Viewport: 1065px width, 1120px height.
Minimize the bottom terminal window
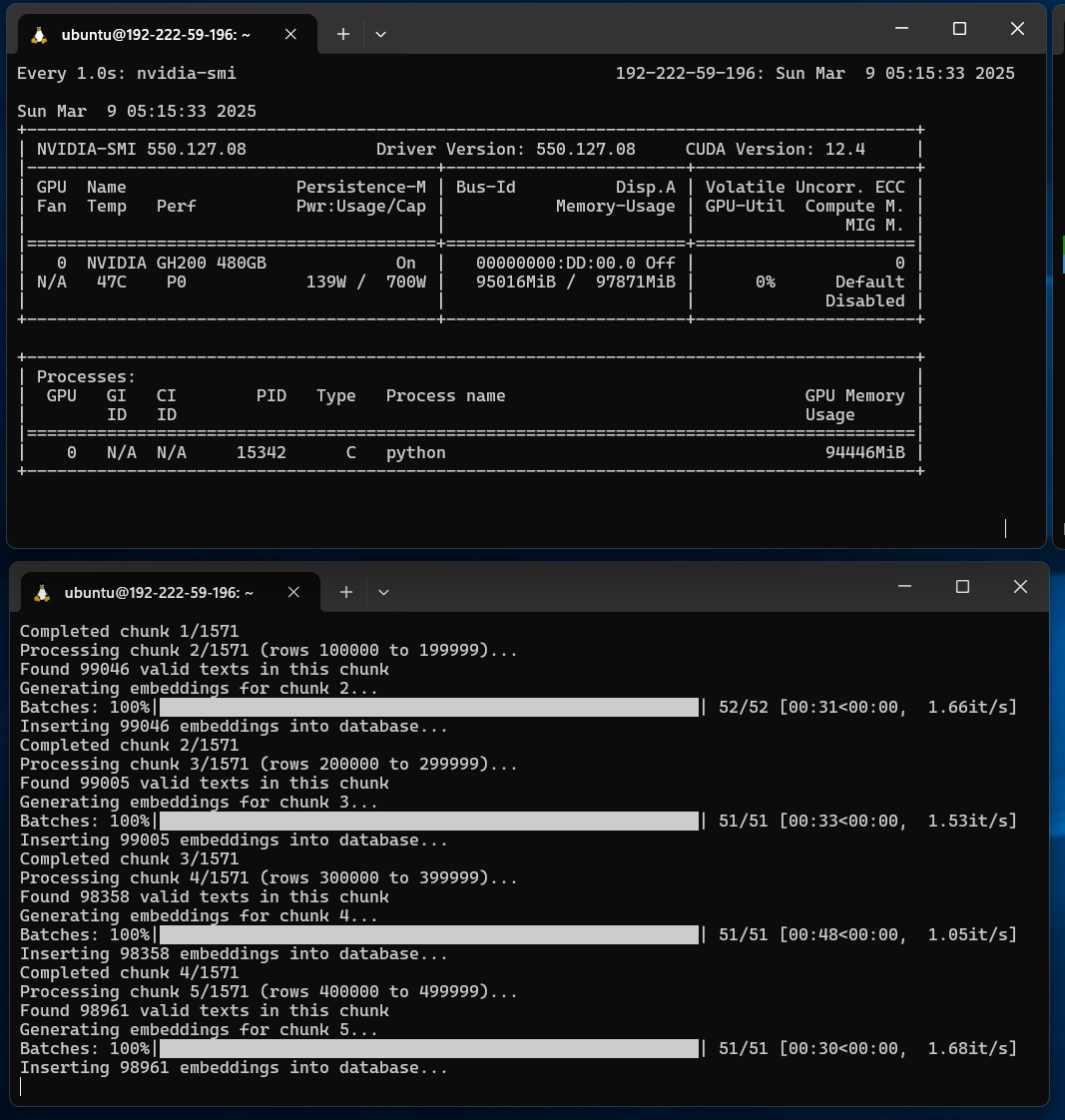click(905, 586)
